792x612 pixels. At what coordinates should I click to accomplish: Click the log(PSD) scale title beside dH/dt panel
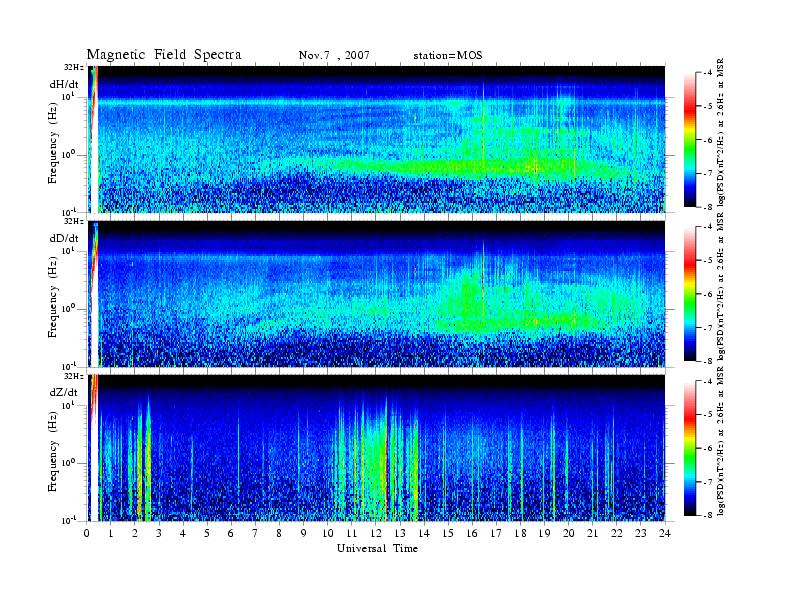tap(720, 133)
